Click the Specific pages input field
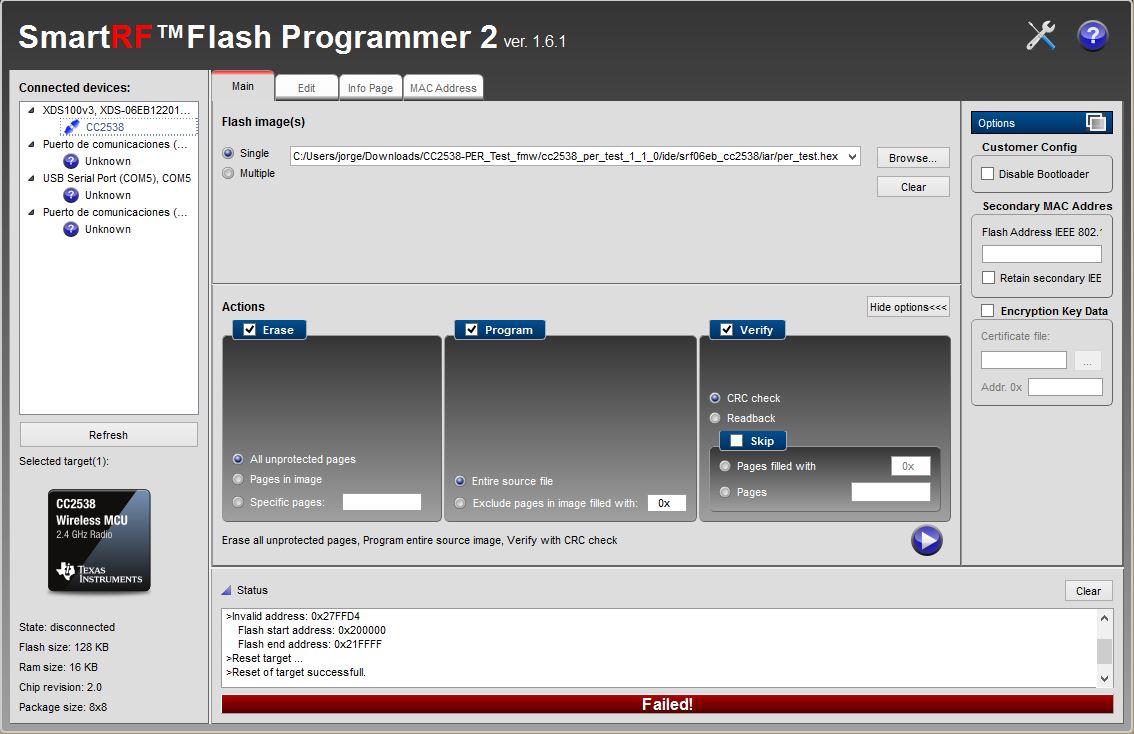 point(381,502)
